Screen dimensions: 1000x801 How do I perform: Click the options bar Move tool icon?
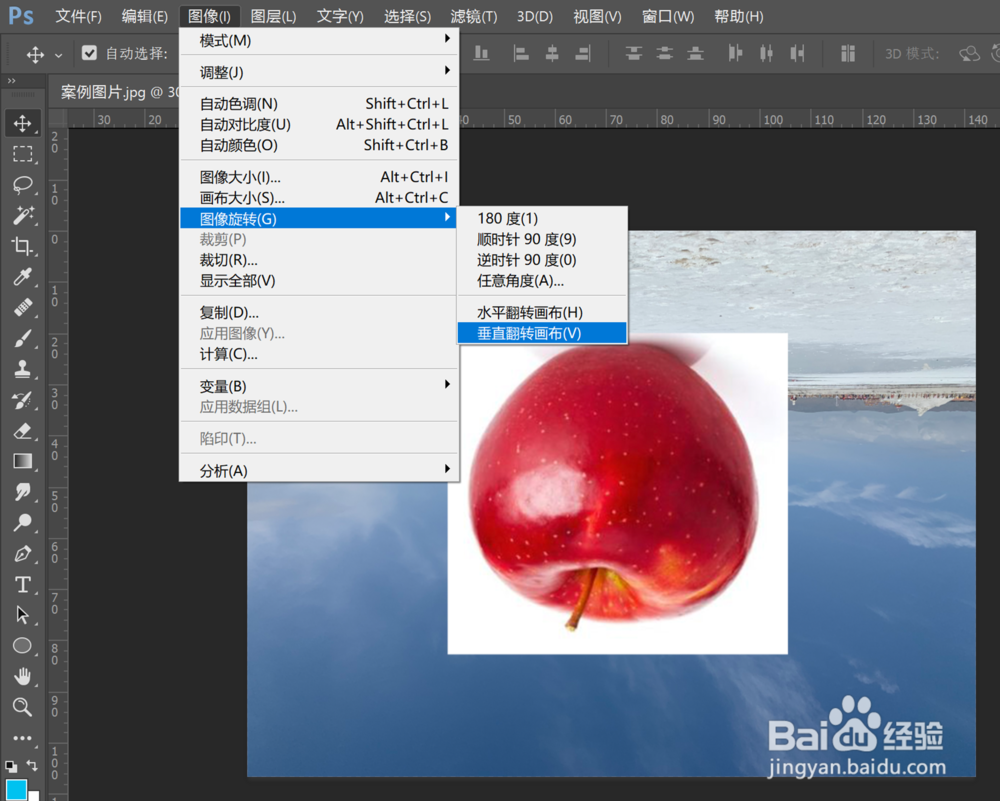coord(35,54)
